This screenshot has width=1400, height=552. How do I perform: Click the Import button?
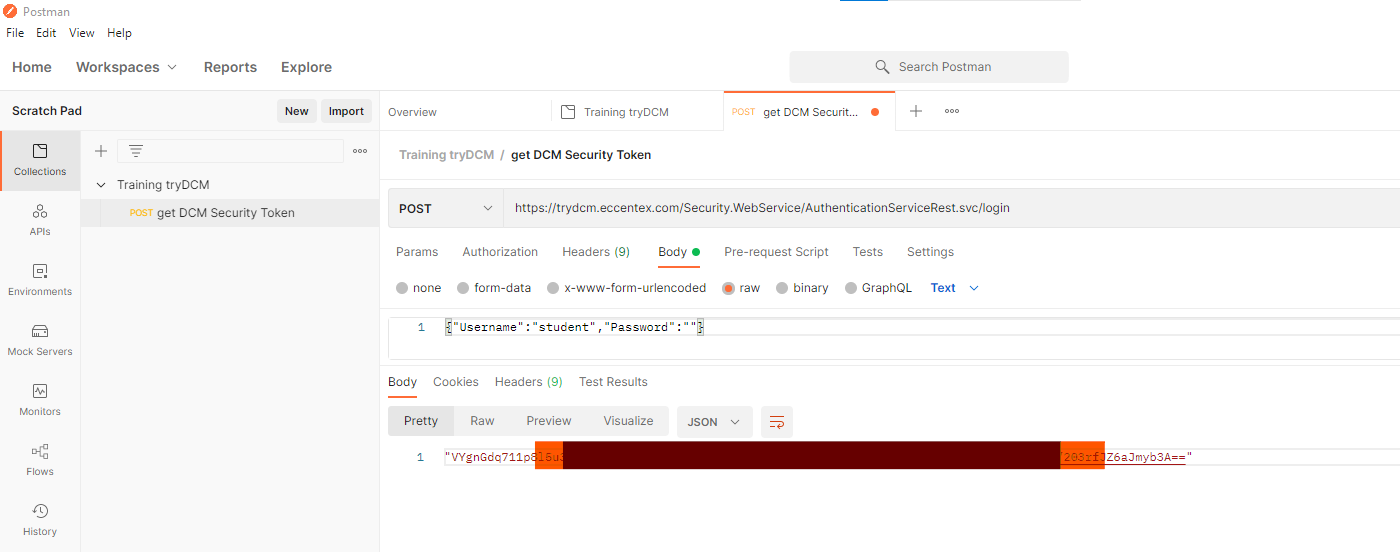point(346,111)
